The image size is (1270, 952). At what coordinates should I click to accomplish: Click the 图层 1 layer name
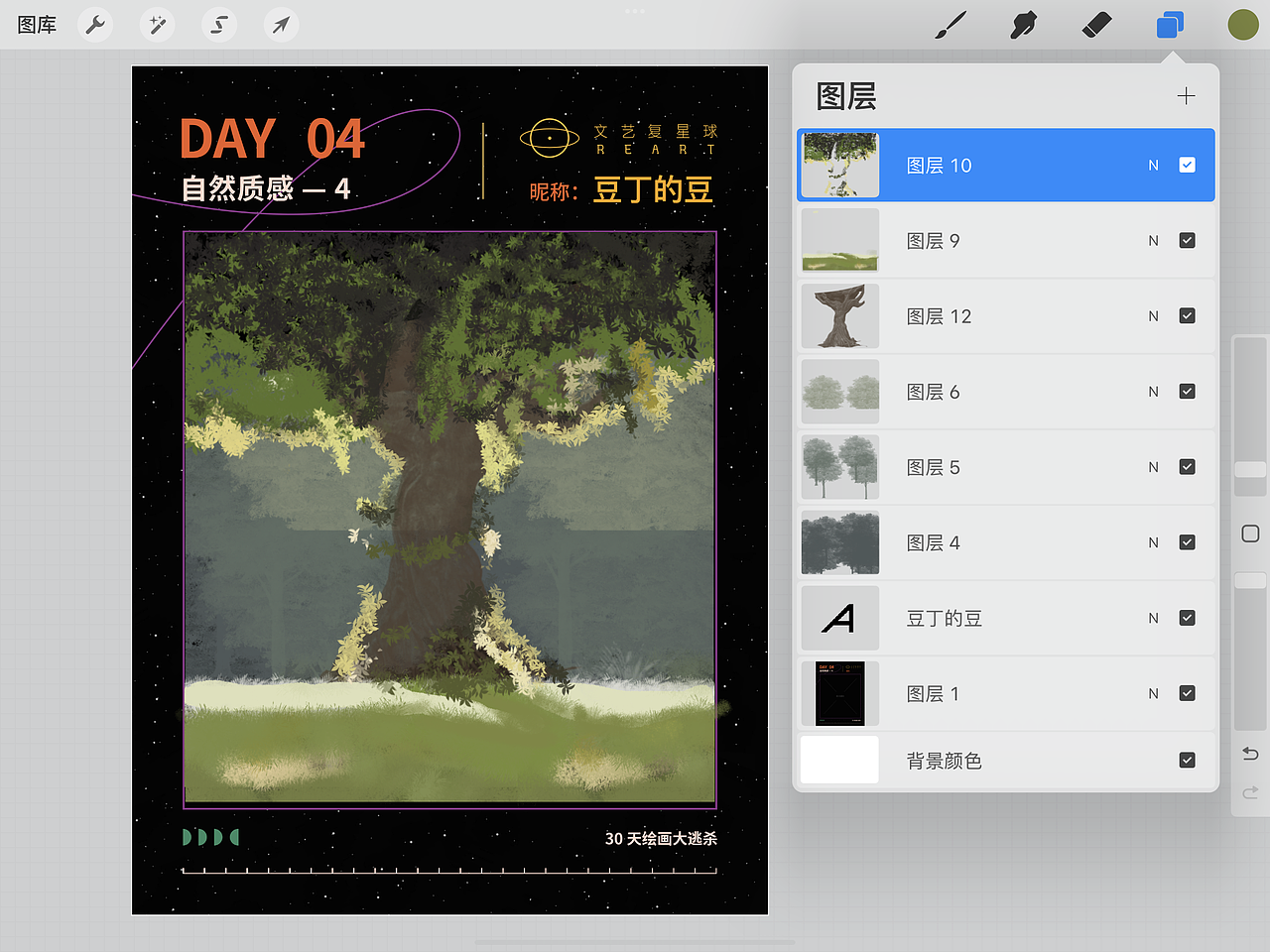933,693
